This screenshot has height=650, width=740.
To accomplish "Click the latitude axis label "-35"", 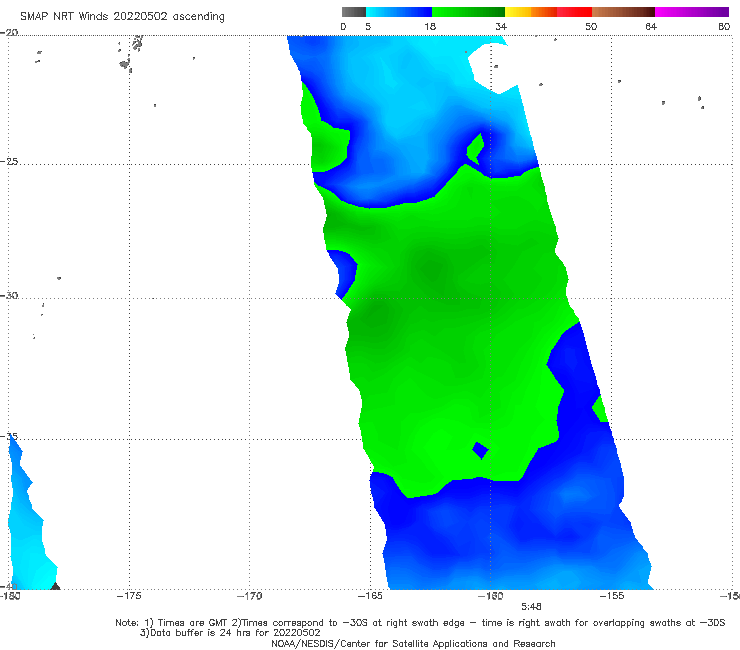I will [x=9, y=437].
